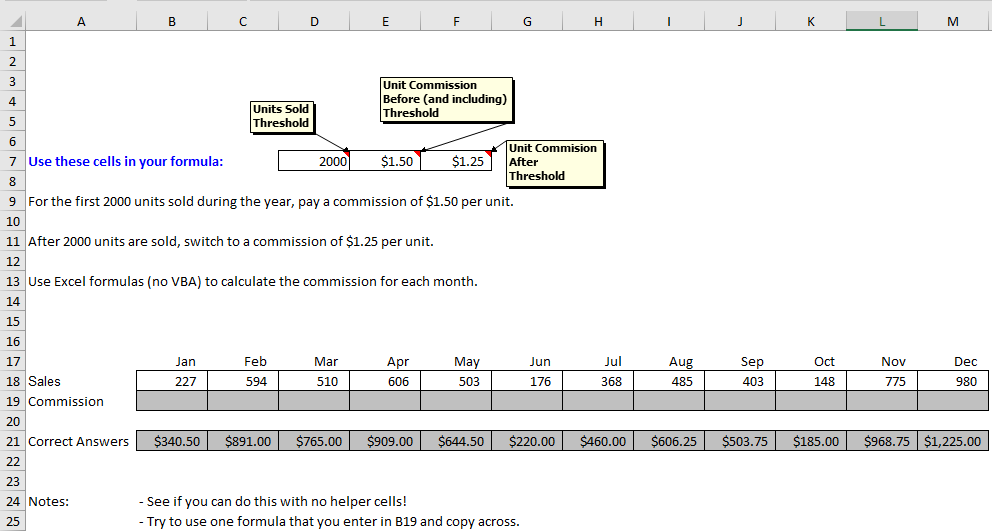The width and height of the screenshot is (992, 531).
Task: Click correct answer $644.50
Action: pos(456,441)
